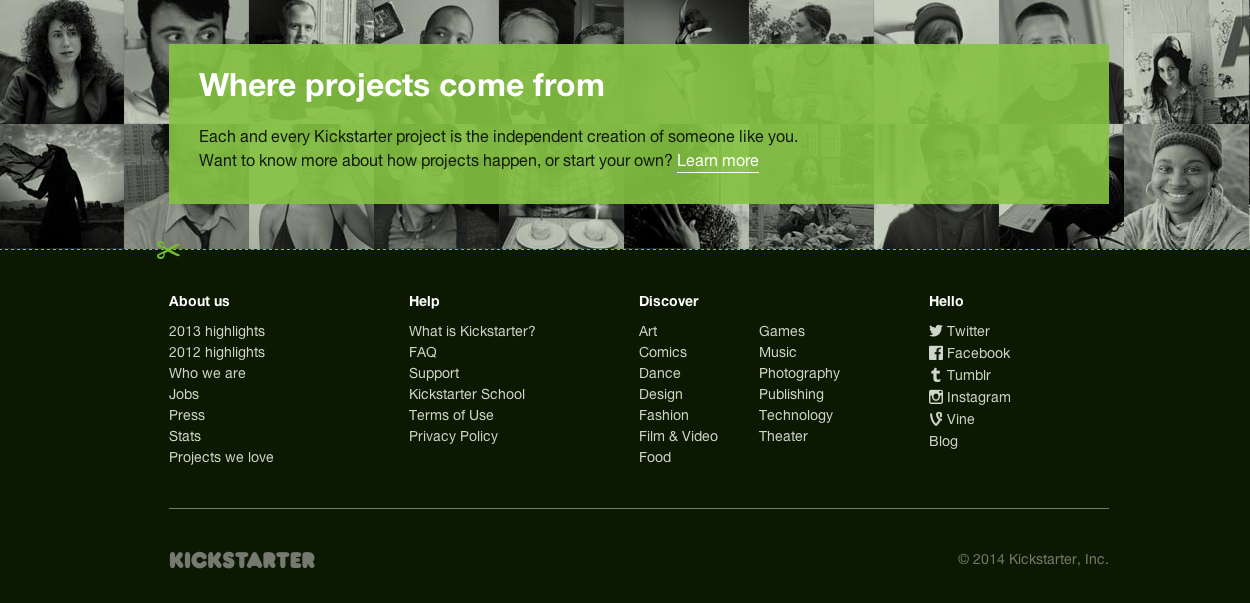Viewport: 1250px width, 603px height.
Task: Select the Technology category
Action: (x=795, y=415)
